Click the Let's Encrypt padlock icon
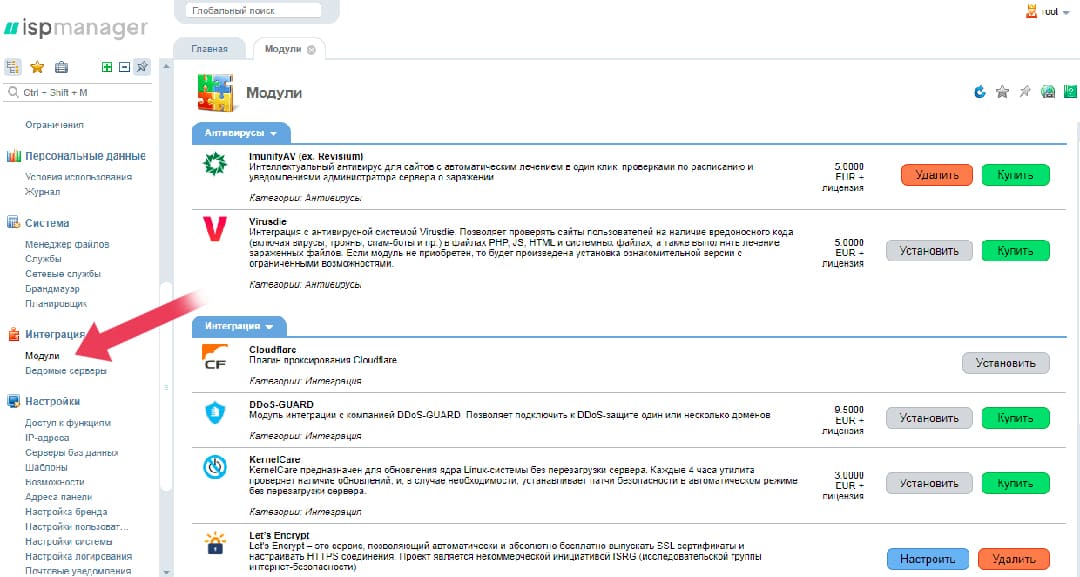 click(215, 543)
